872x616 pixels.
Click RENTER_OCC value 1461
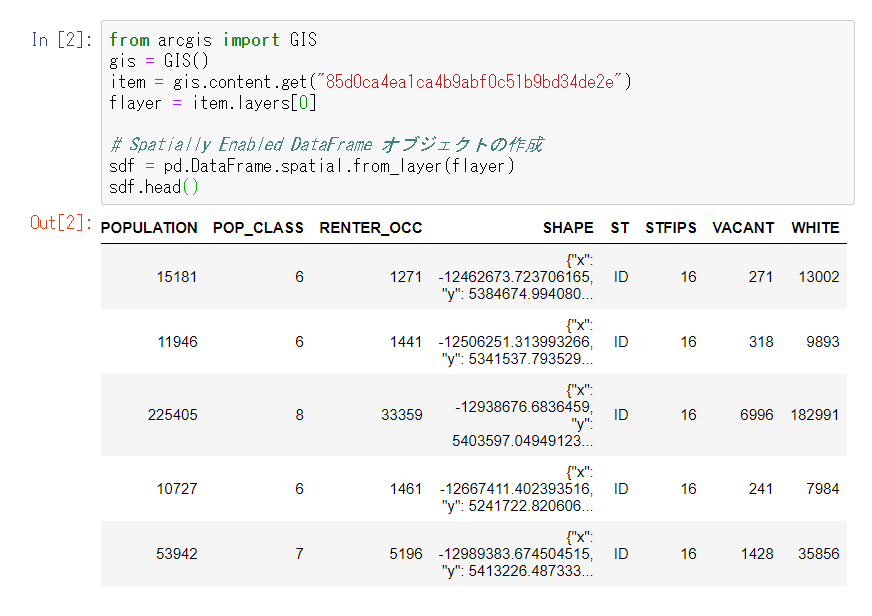click(405, 489)
